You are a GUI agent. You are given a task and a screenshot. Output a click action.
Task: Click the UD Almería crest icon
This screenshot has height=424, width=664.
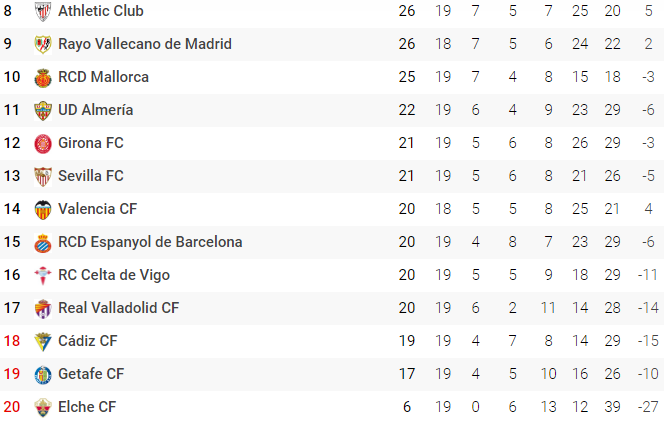click(x=43, y=110)
